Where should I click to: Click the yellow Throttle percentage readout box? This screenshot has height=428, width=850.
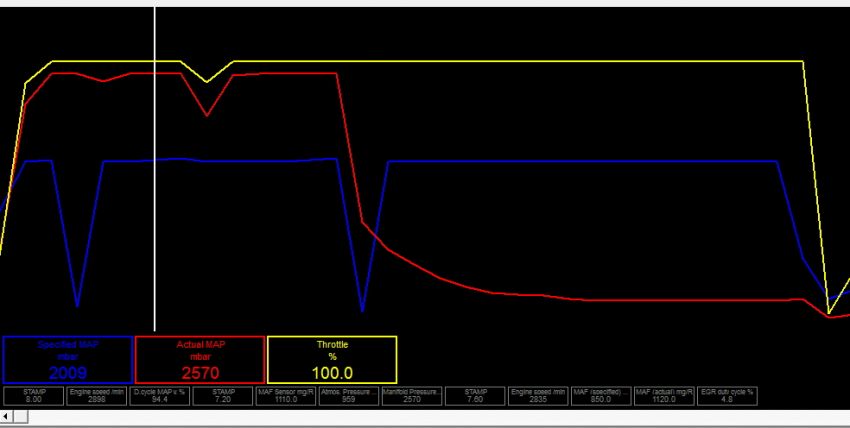point(332,359)
